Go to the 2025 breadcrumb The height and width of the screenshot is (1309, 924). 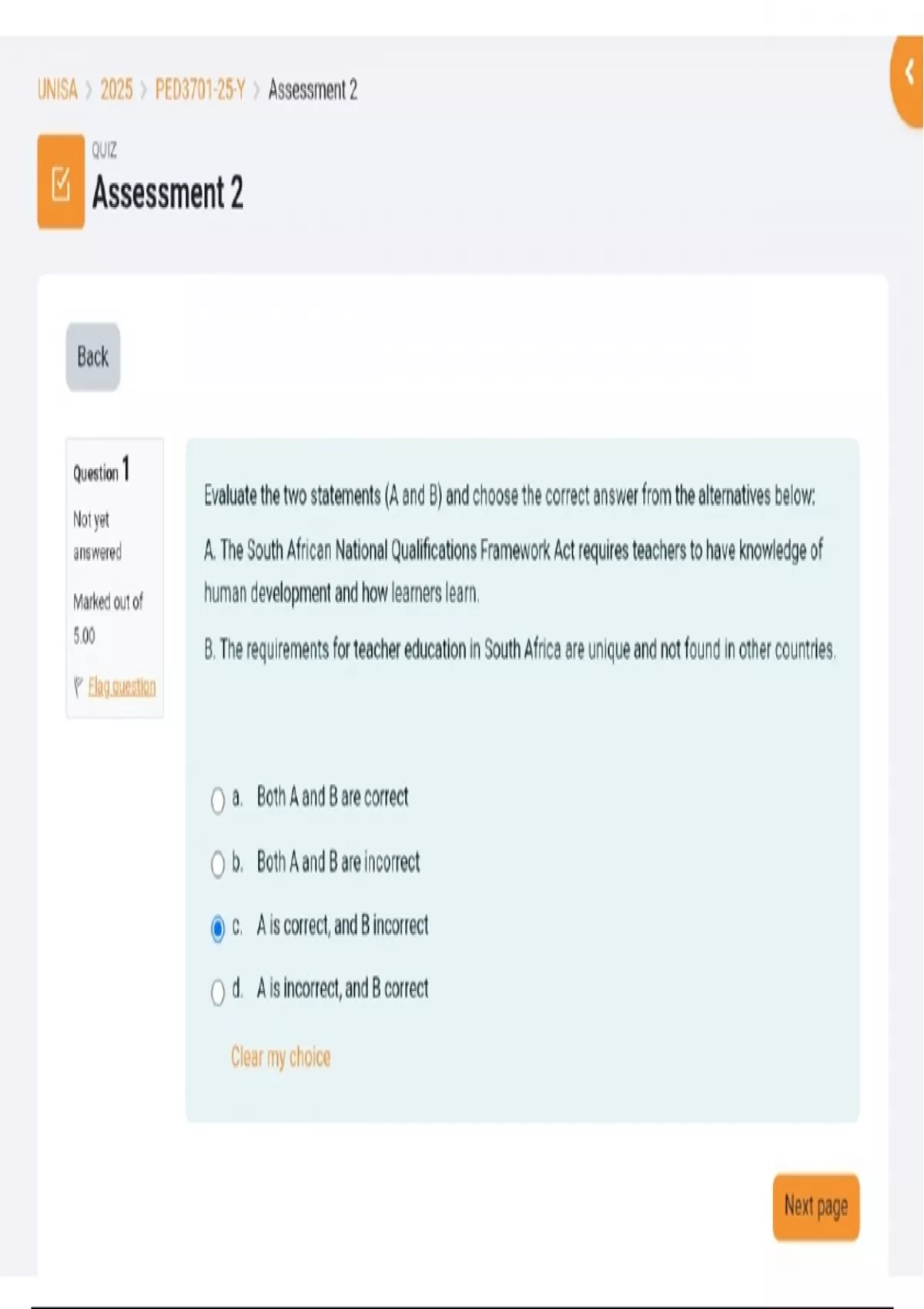pyautogui.click(x=116, y=90)
